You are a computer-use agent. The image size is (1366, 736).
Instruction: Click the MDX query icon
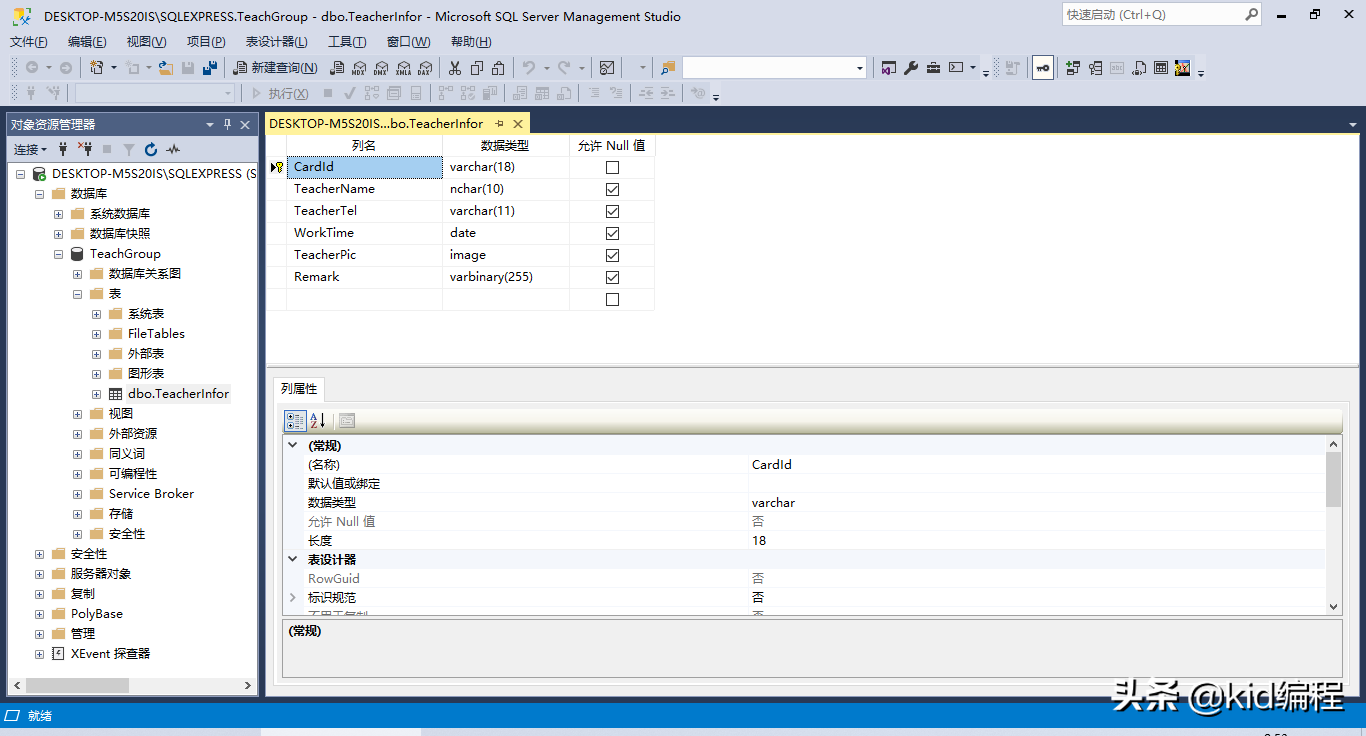point(359,68)
